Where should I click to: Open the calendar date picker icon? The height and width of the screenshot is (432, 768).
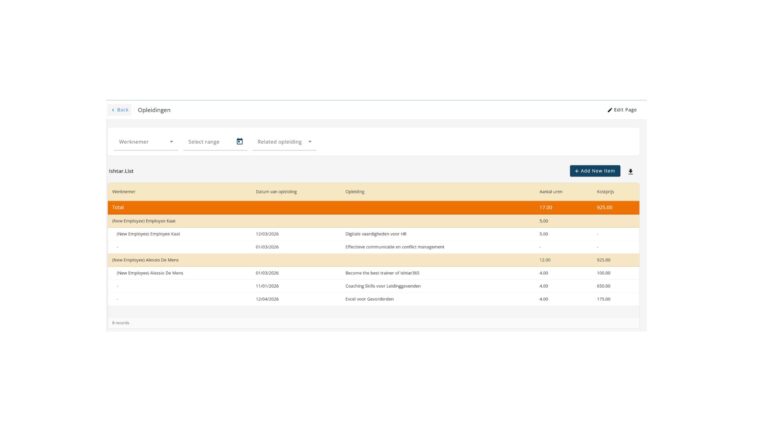pos(240,142)
